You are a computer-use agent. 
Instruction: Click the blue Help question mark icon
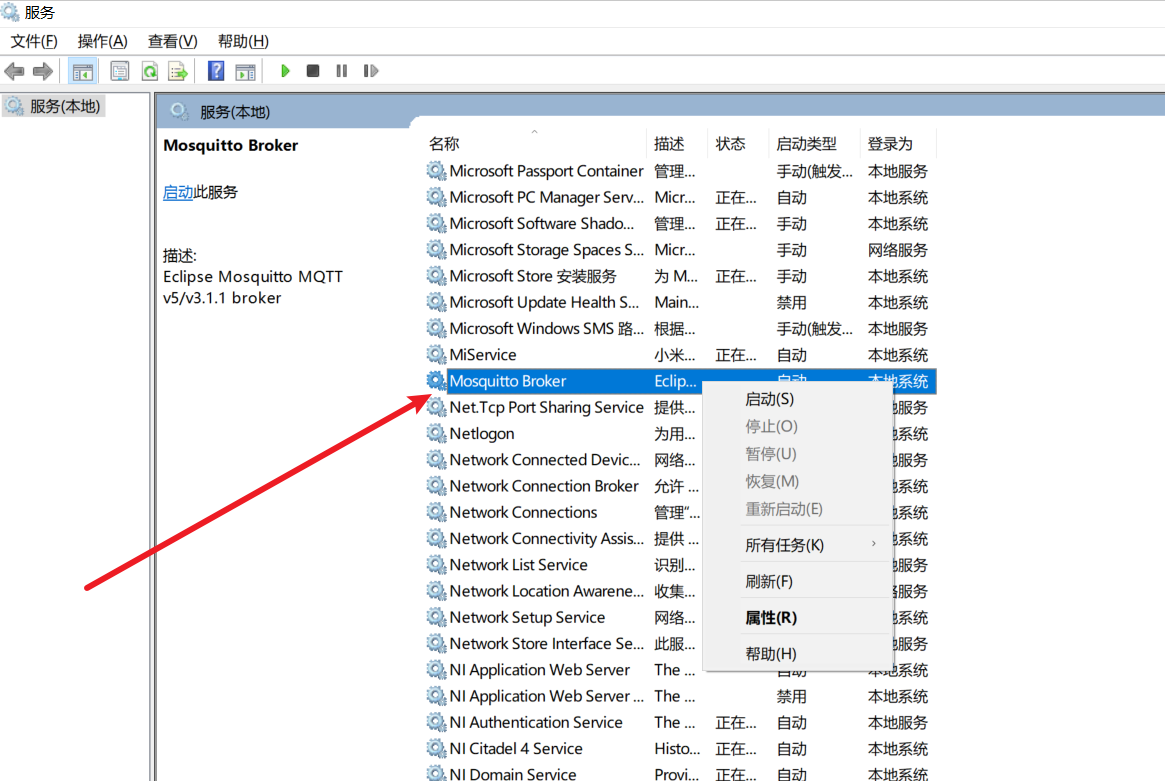click(x=215, y=71)
